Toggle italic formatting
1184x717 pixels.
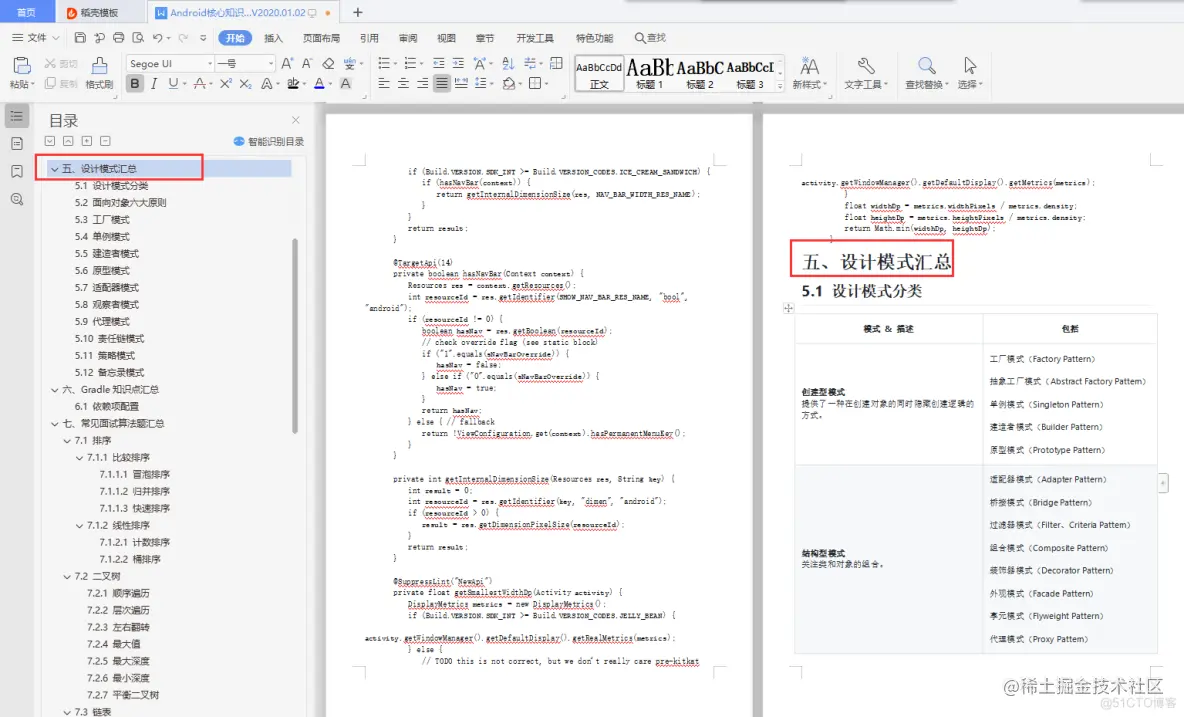155,83
